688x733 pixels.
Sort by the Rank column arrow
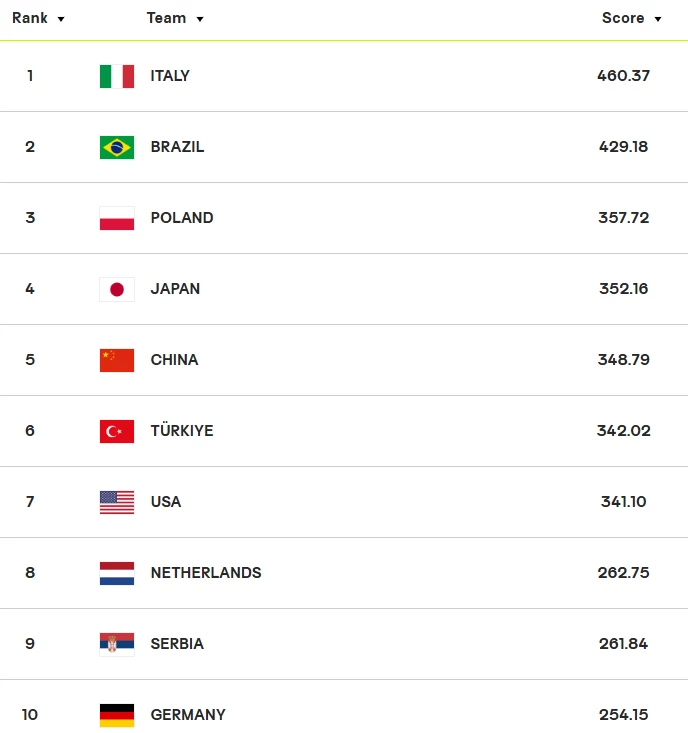pyautogui.click(x=61, y=19)
